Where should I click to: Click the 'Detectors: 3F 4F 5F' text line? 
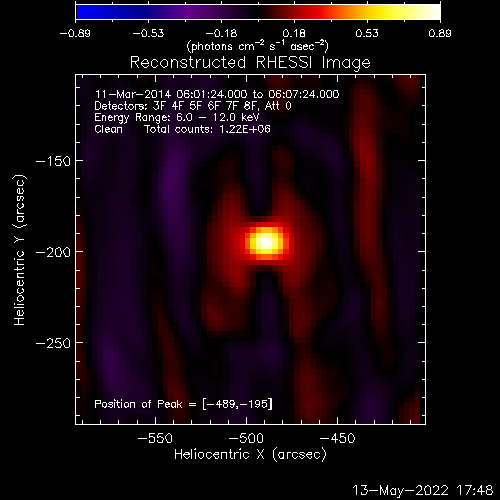coord(193,106)
